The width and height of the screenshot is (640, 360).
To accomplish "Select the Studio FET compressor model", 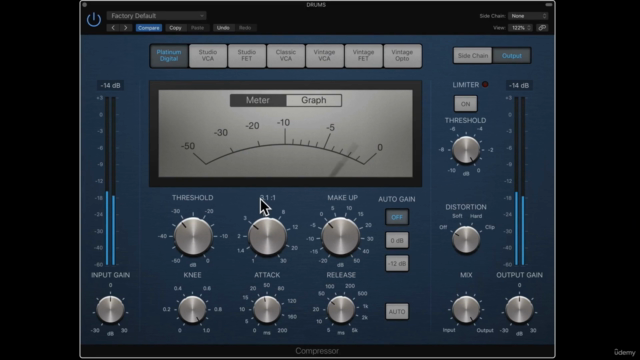I will coord(247,56).
